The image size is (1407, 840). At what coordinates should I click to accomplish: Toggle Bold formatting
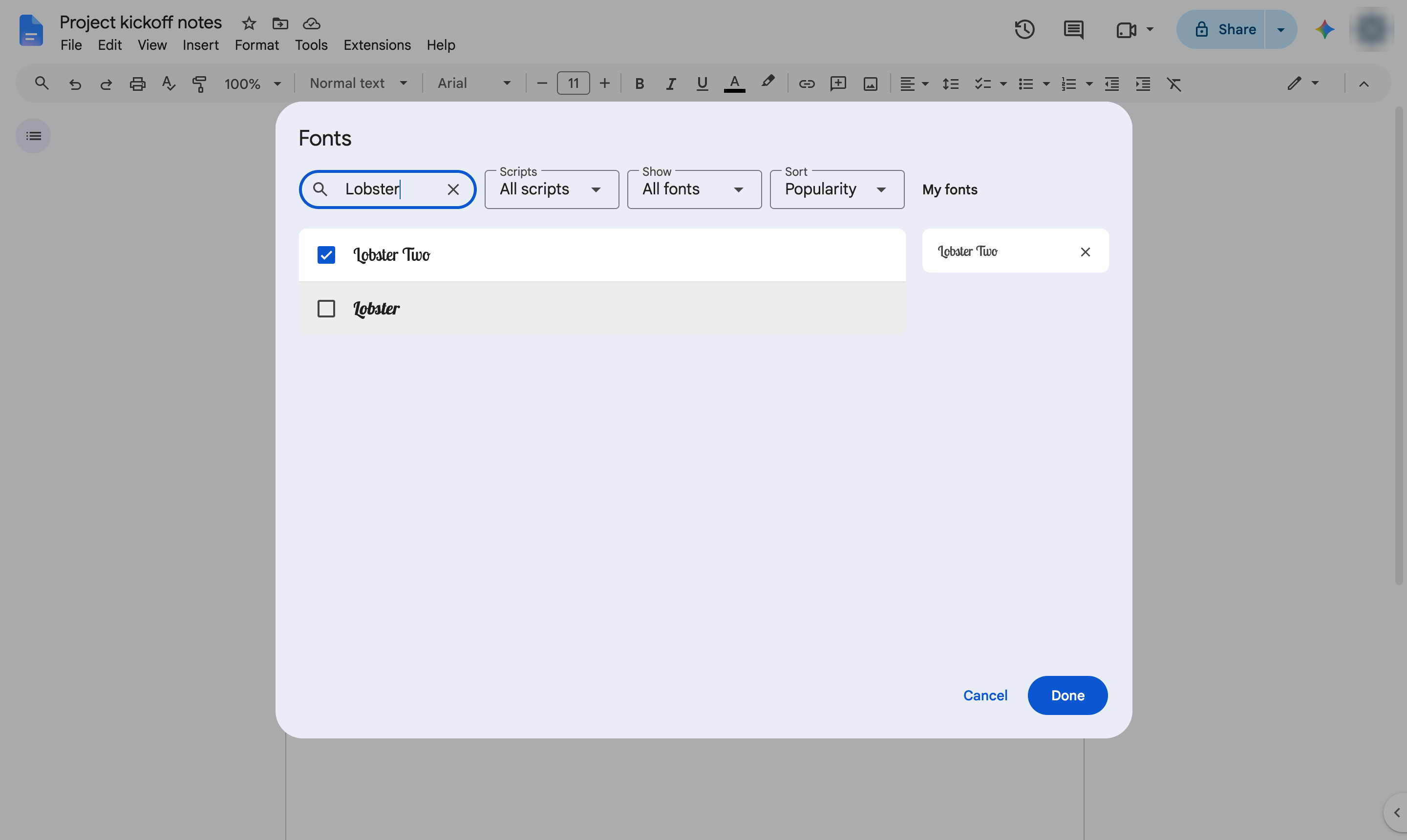pyautogui.click(x=639, y=84)
